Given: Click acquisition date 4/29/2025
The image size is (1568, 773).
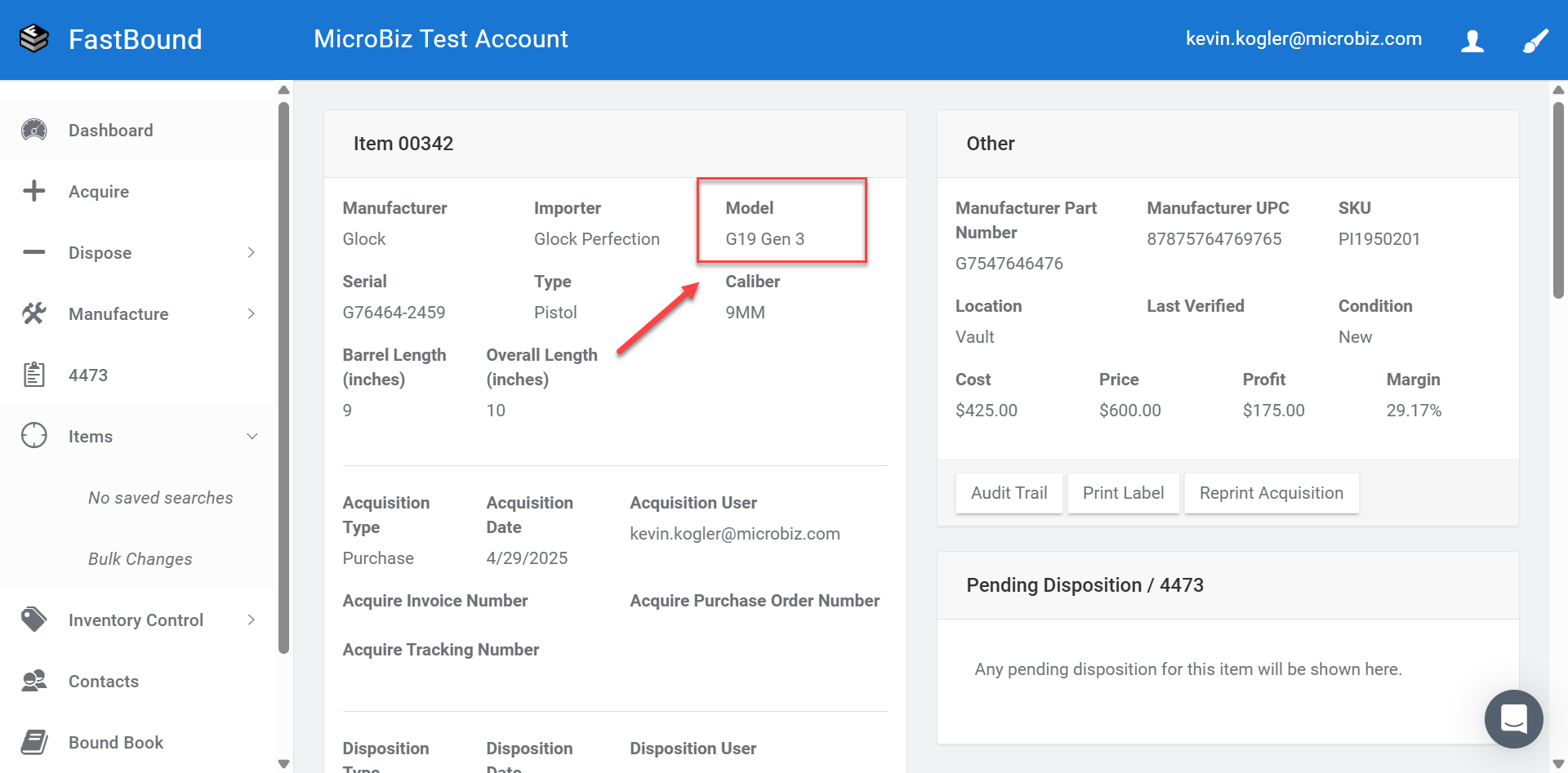Looking at the screenshot, I should (527, 558).
